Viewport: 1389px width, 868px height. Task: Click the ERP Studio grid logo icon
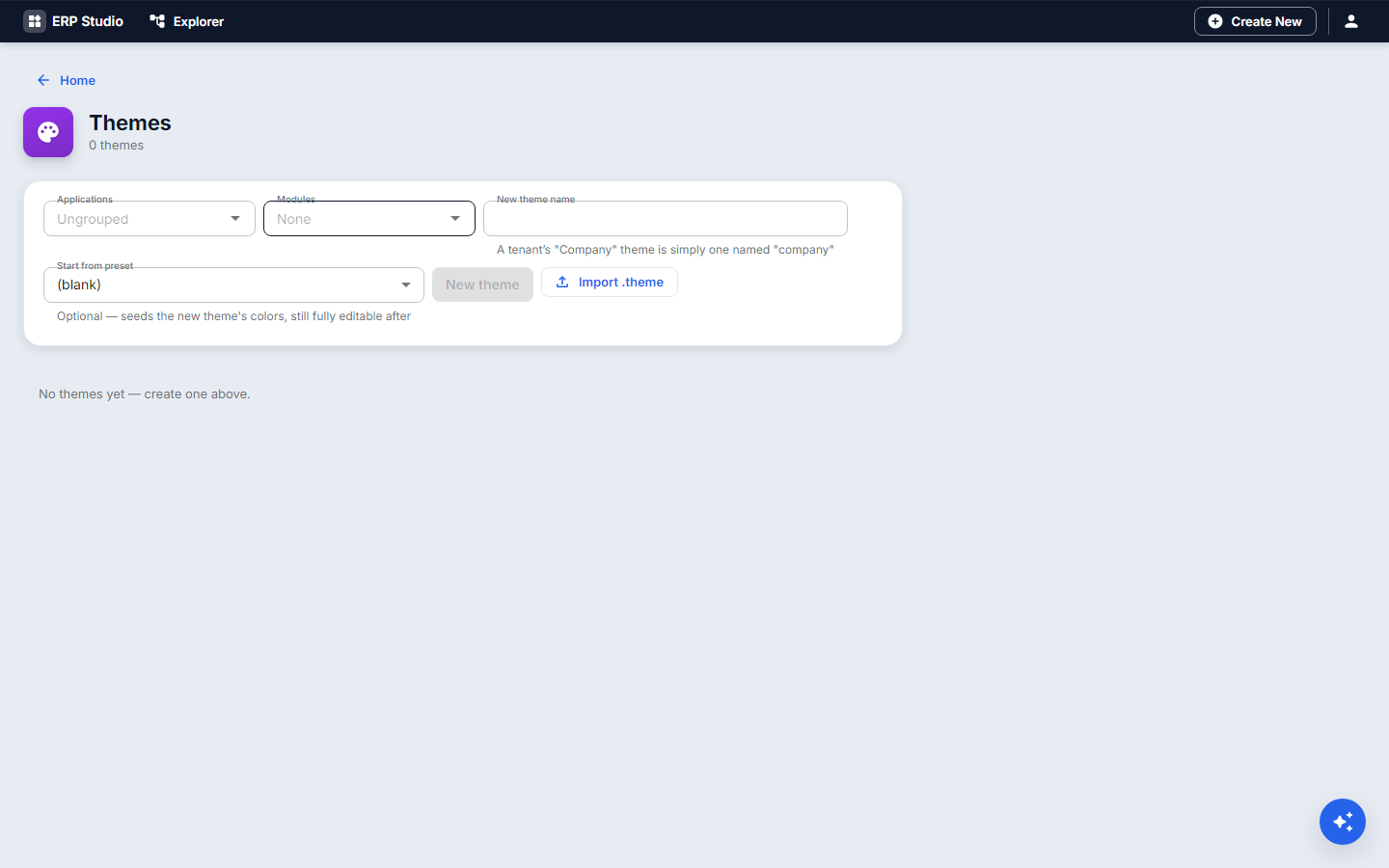(35, 21)
